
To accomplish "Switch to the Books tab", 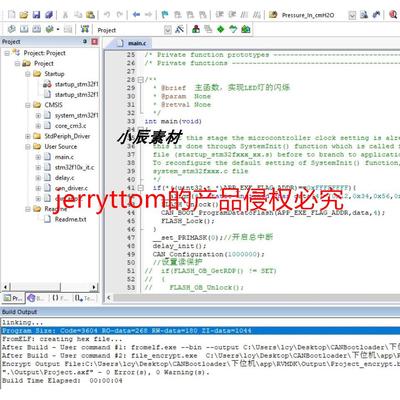I will (x=36, y=298).
